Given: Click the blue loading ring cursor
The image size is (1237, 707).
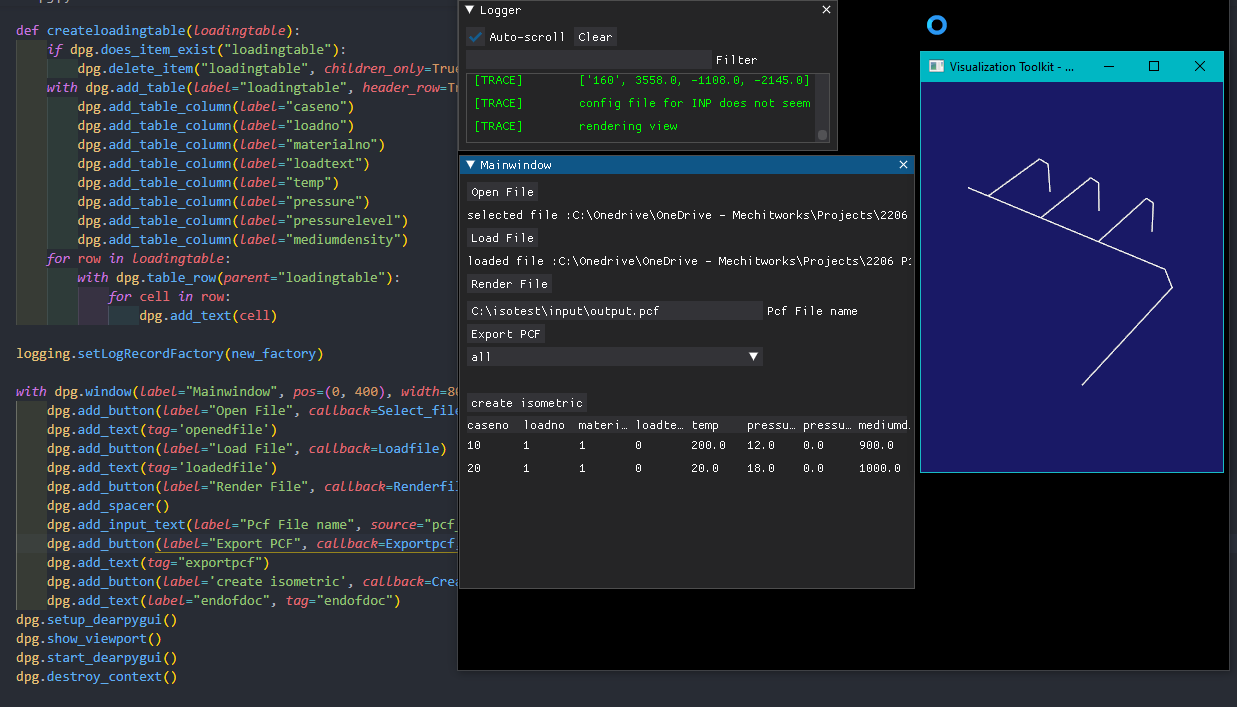Looking at the screenshot, I should click(936, 25).
